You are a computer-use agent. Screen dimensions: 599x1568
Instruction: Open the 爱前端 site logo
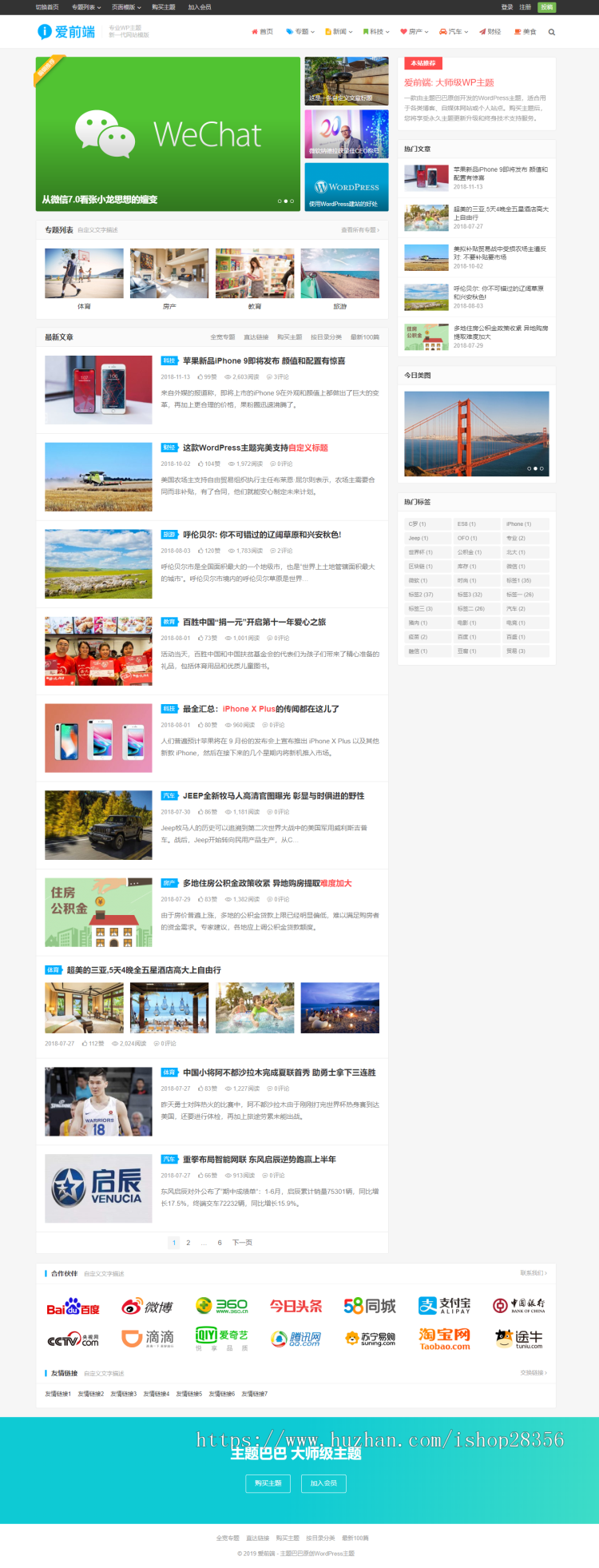[66, 32]
